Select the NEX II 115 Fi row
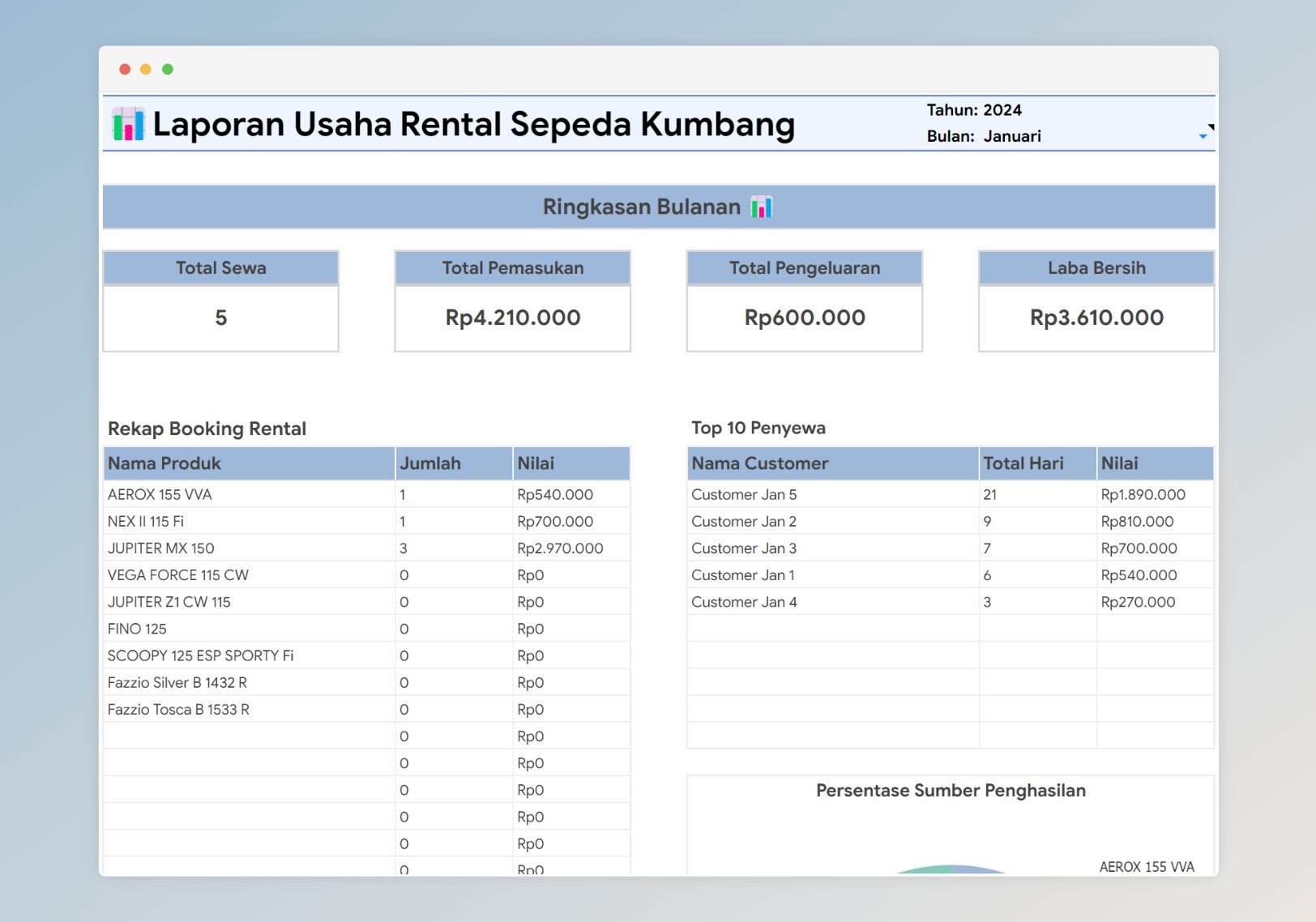 [366, 521]
